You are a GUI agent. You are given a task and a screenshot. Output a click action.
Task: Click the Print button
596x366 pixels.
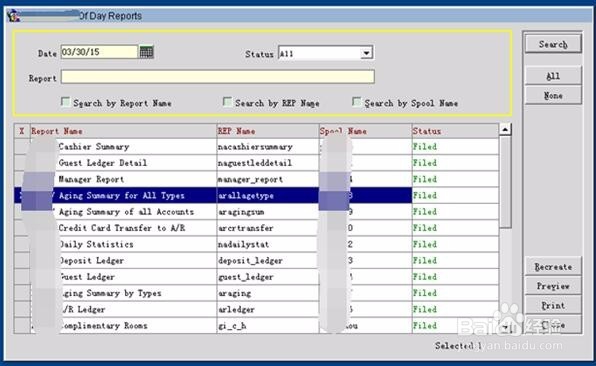(x=553, y=305)
